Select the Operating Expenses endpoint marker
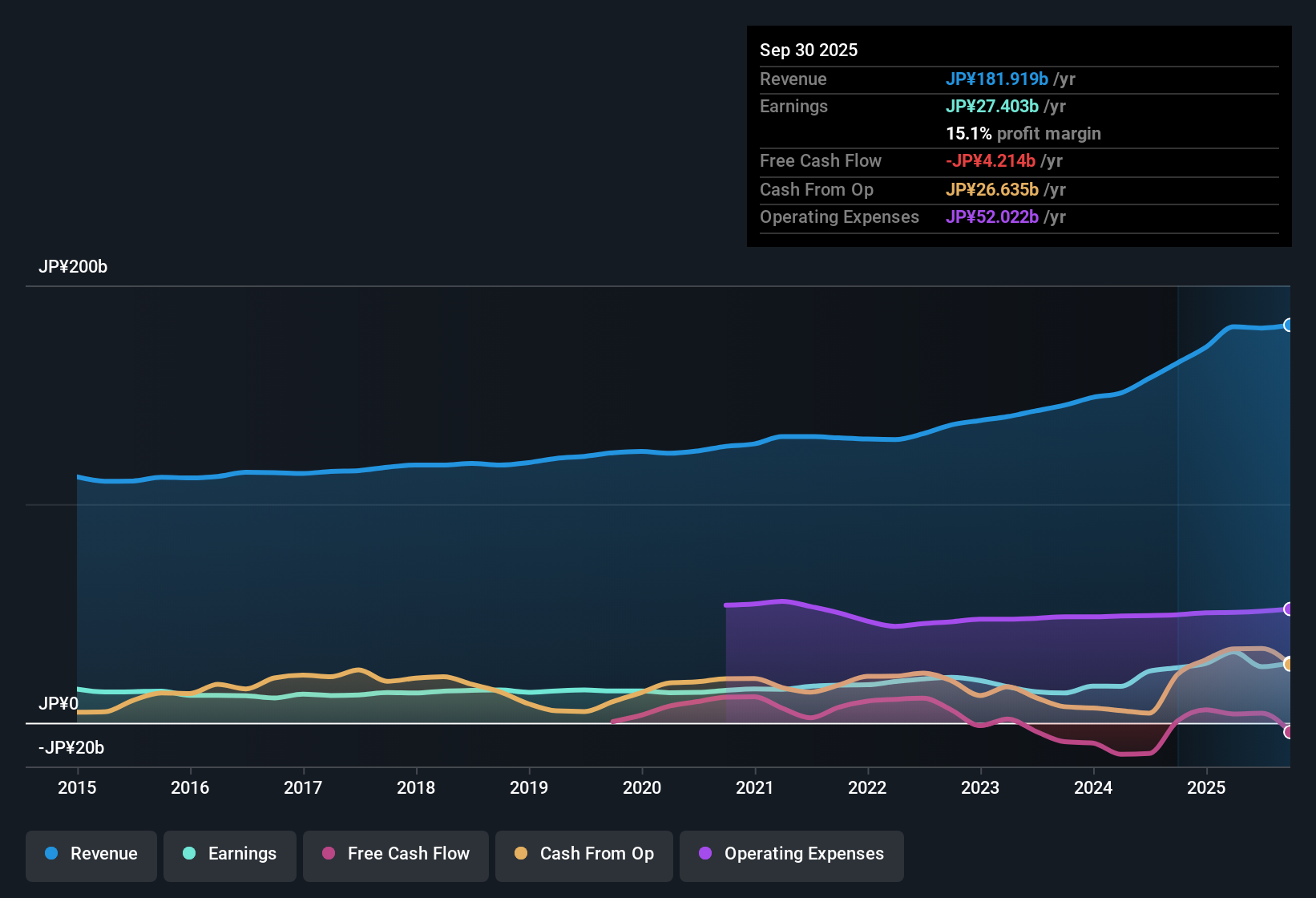This screenshot has height=898, width=1316. click(1289, 609)
